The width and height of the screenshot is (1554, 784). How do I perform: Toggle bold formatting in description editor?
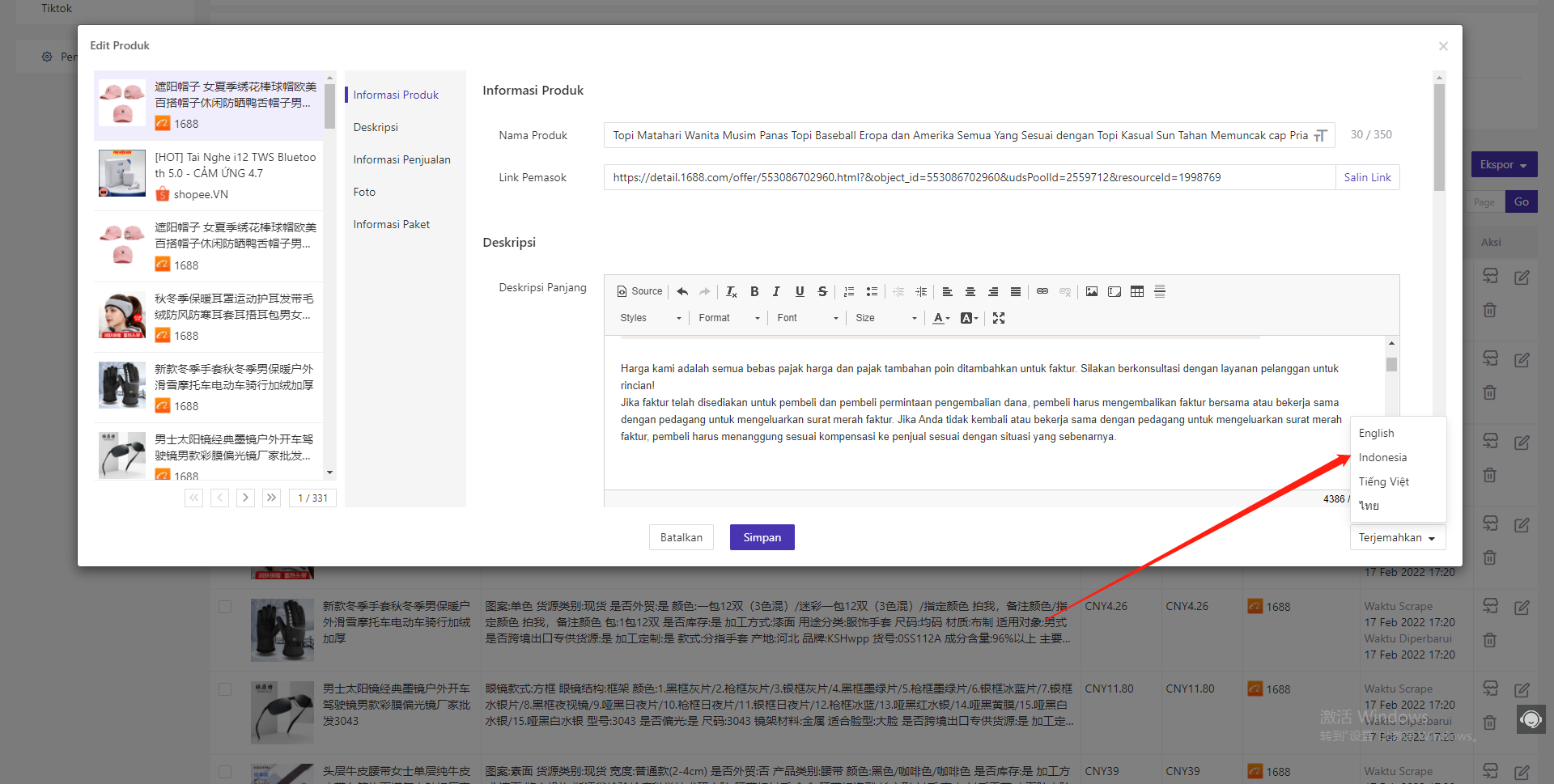[754, 291]
